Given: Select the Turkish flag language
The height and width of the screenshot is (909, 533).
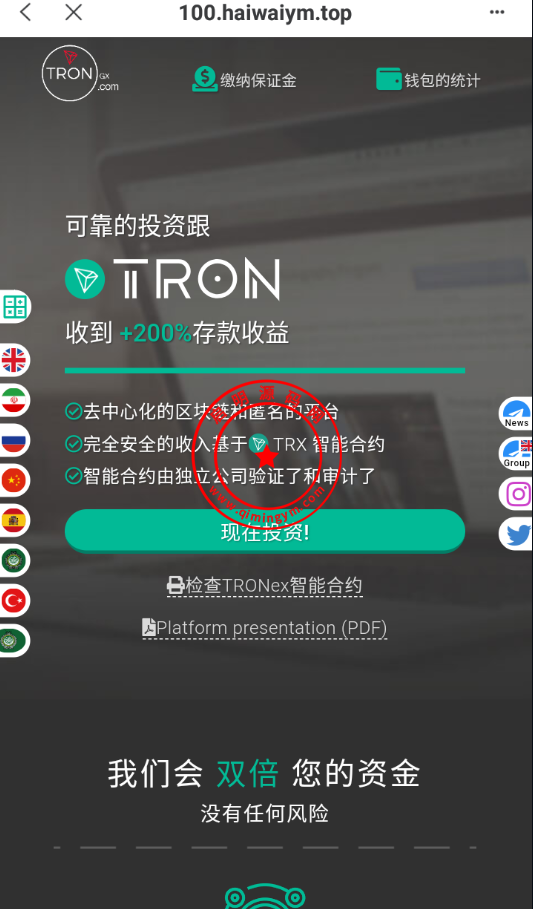Looking at the screenshot, I should [x=14, y=601].
